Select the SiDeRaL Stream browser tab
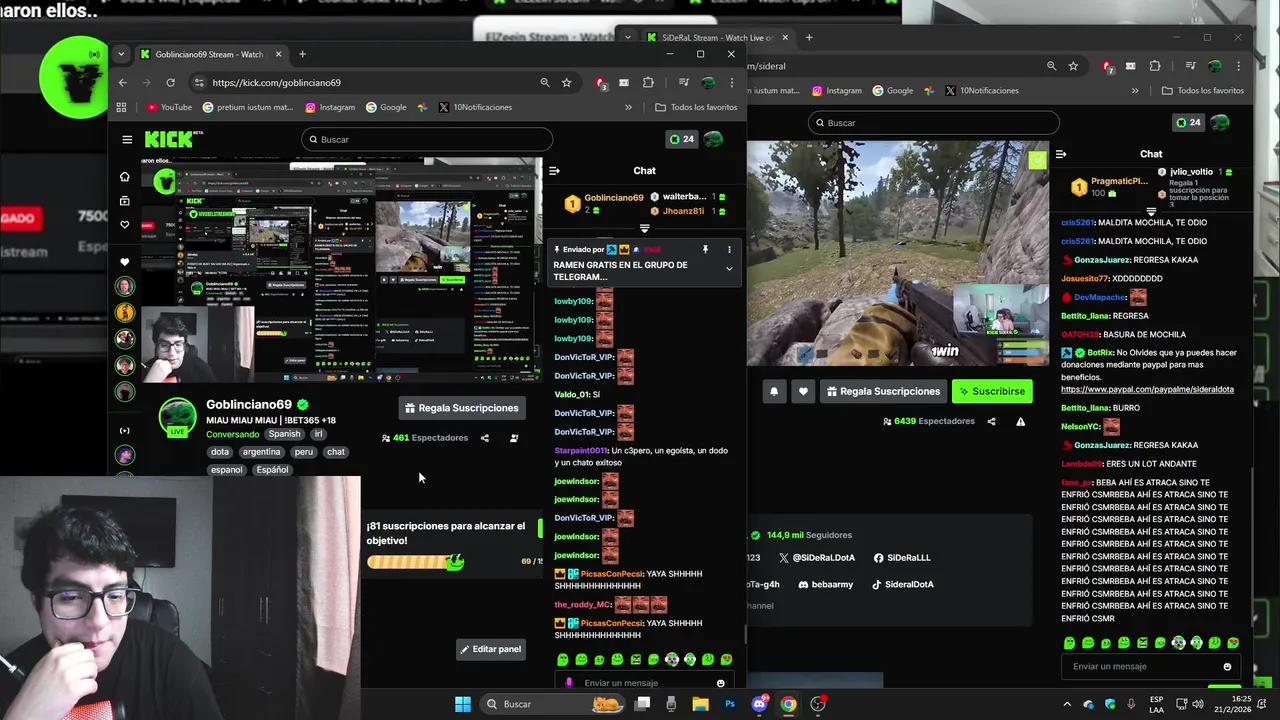 (x=718, y=38)
